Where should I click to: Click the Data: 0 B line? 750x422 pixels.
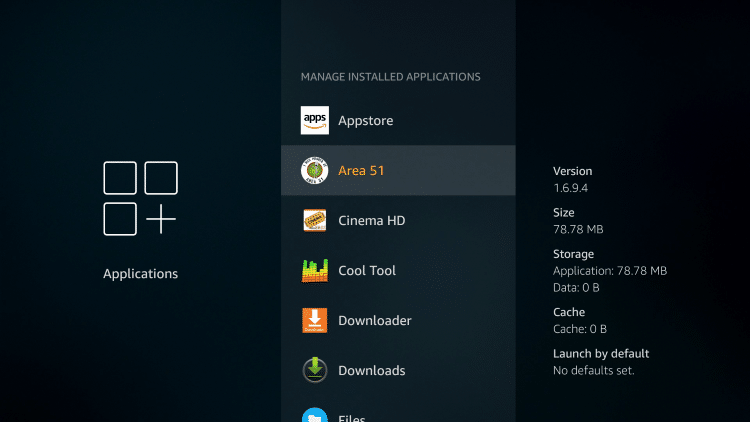(576, 288)
